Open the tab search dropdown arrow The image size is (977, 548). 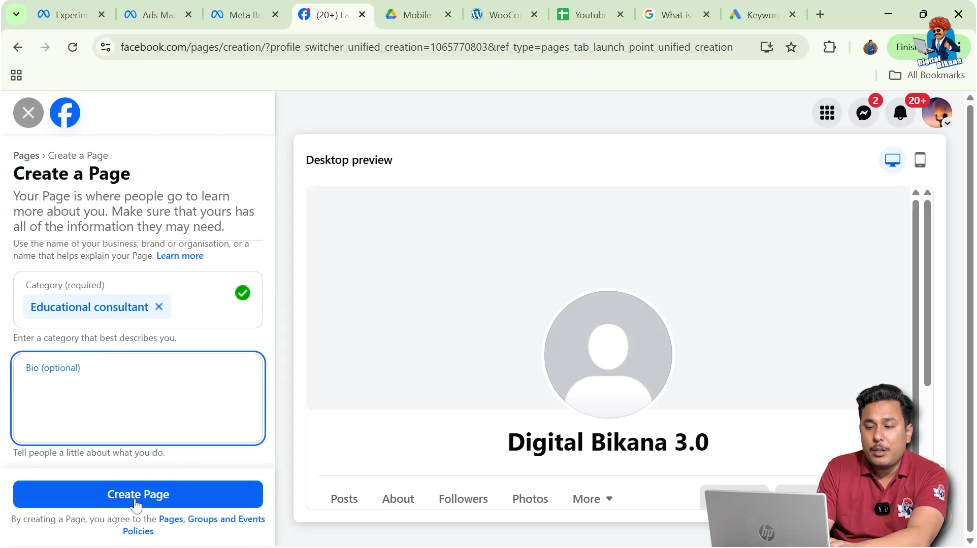pyautogui.click(x=16, y=14)
